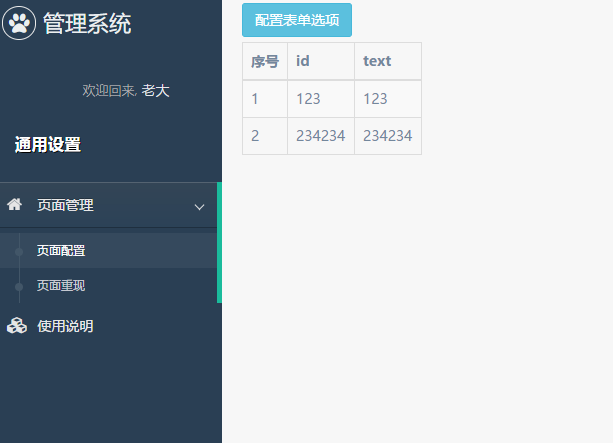The width and height of the screenshot is (613, 443).
Task: Open the 页面管理 menu
Action: (x=109, y=205)
